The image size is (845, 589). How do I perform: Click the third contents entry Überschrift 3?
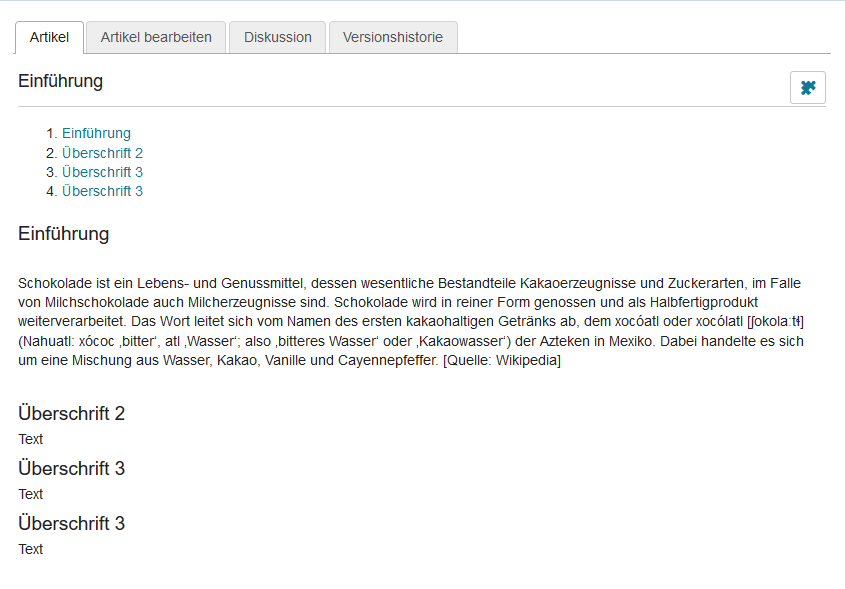coord(102,171)
